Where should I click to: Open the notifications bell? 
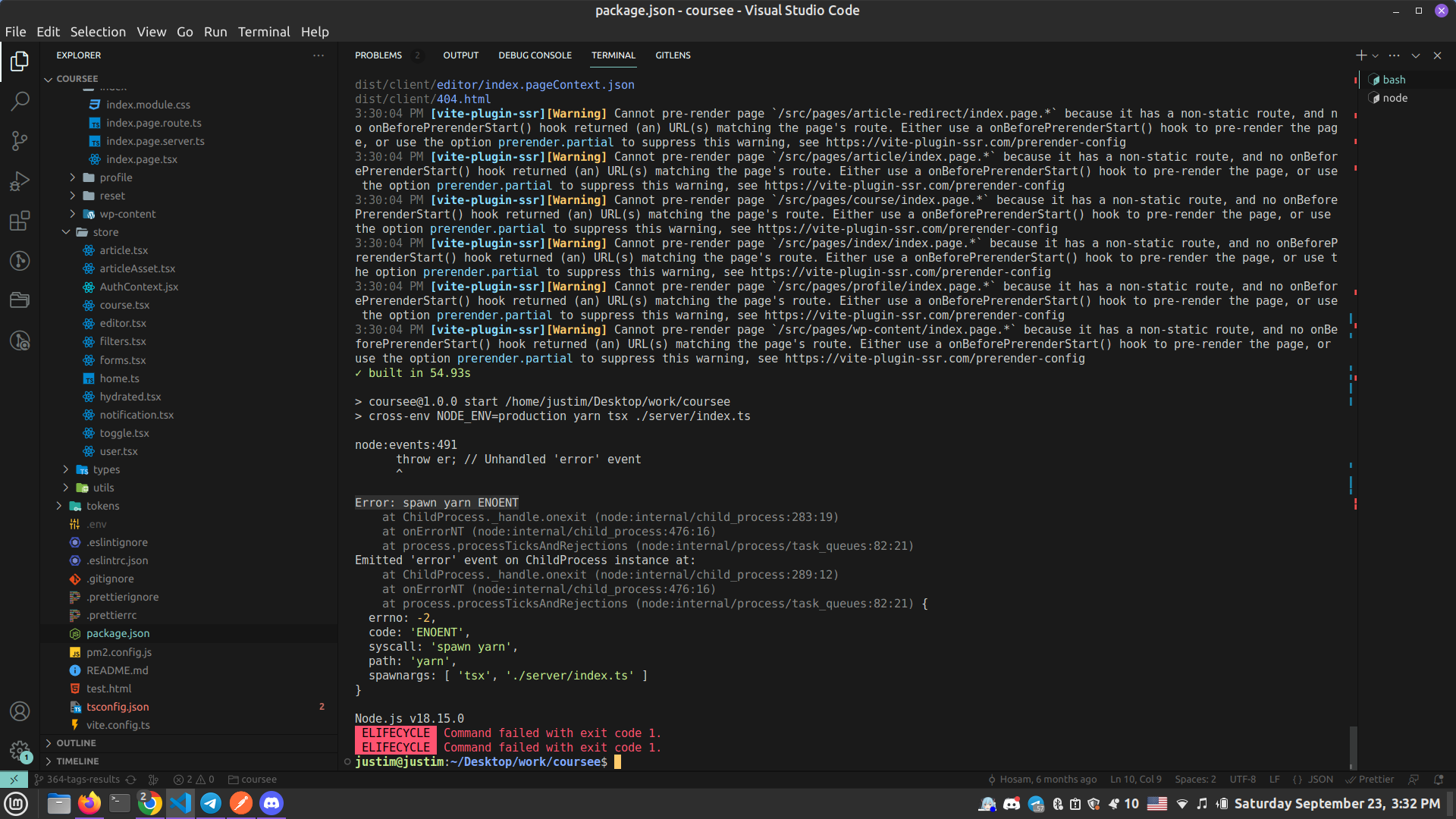coord(1439,780)
